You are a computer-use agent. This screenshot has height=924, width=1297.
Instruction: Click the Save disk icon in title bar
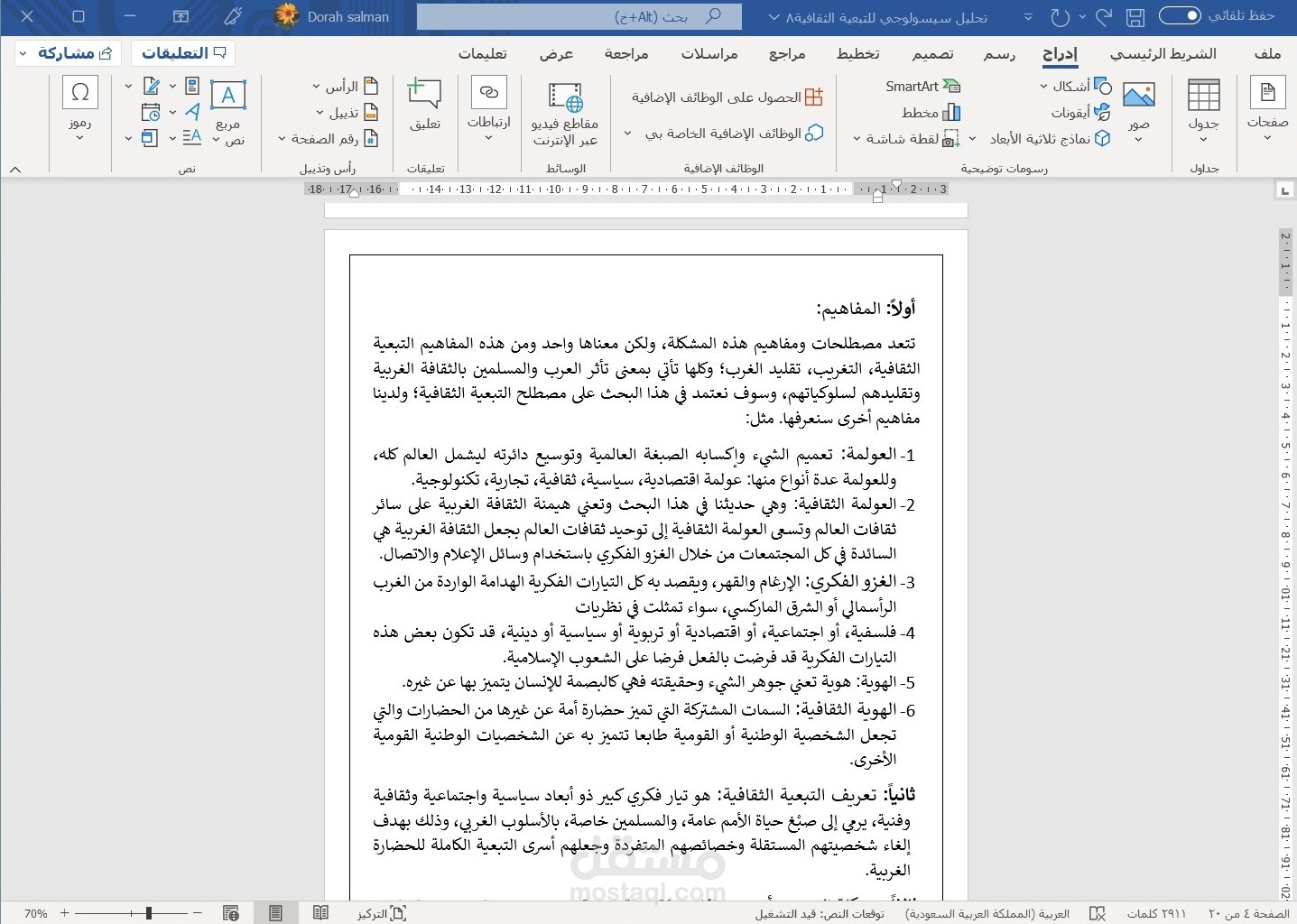point(1135,17)
